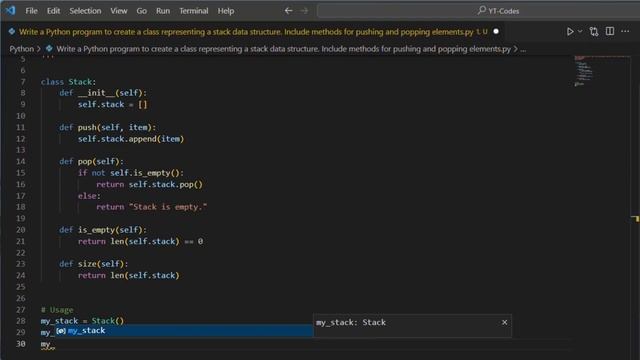Select the stack program editor tab
The image size is (640, 360).
[x=253, y=32]
